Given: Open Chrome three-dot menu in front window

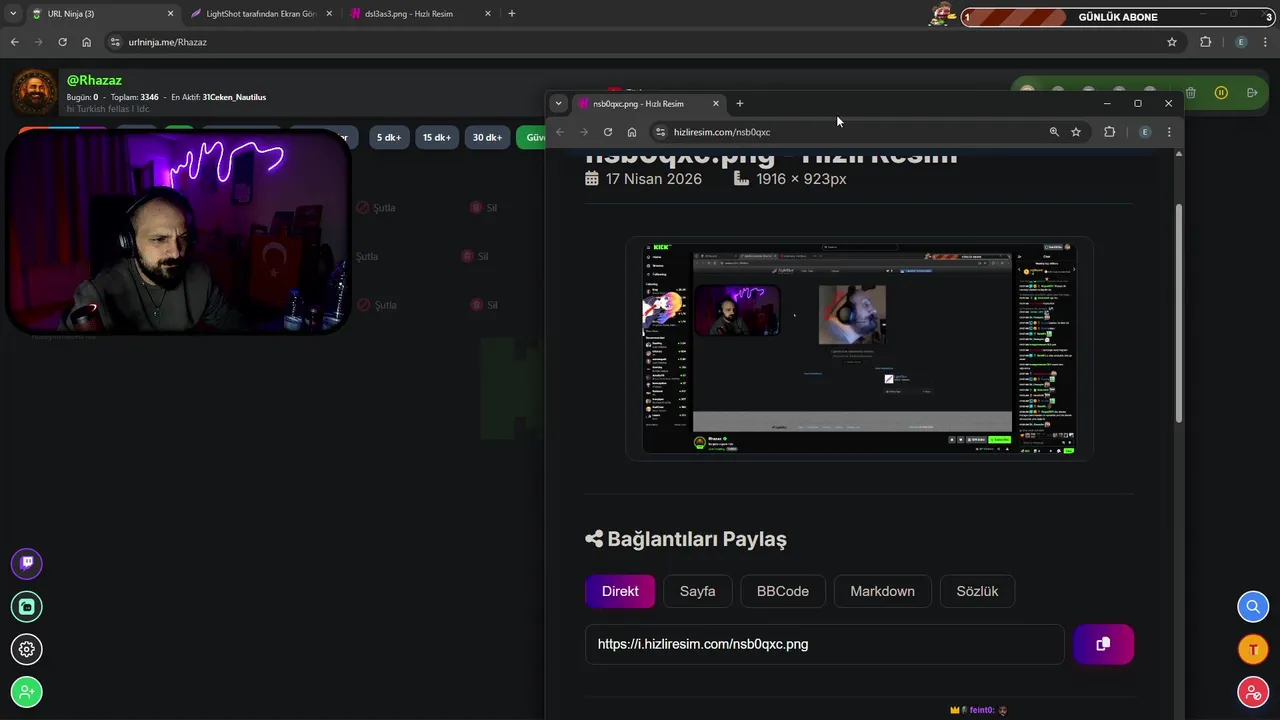Looking at the screenshot, I should [1169, 132].
